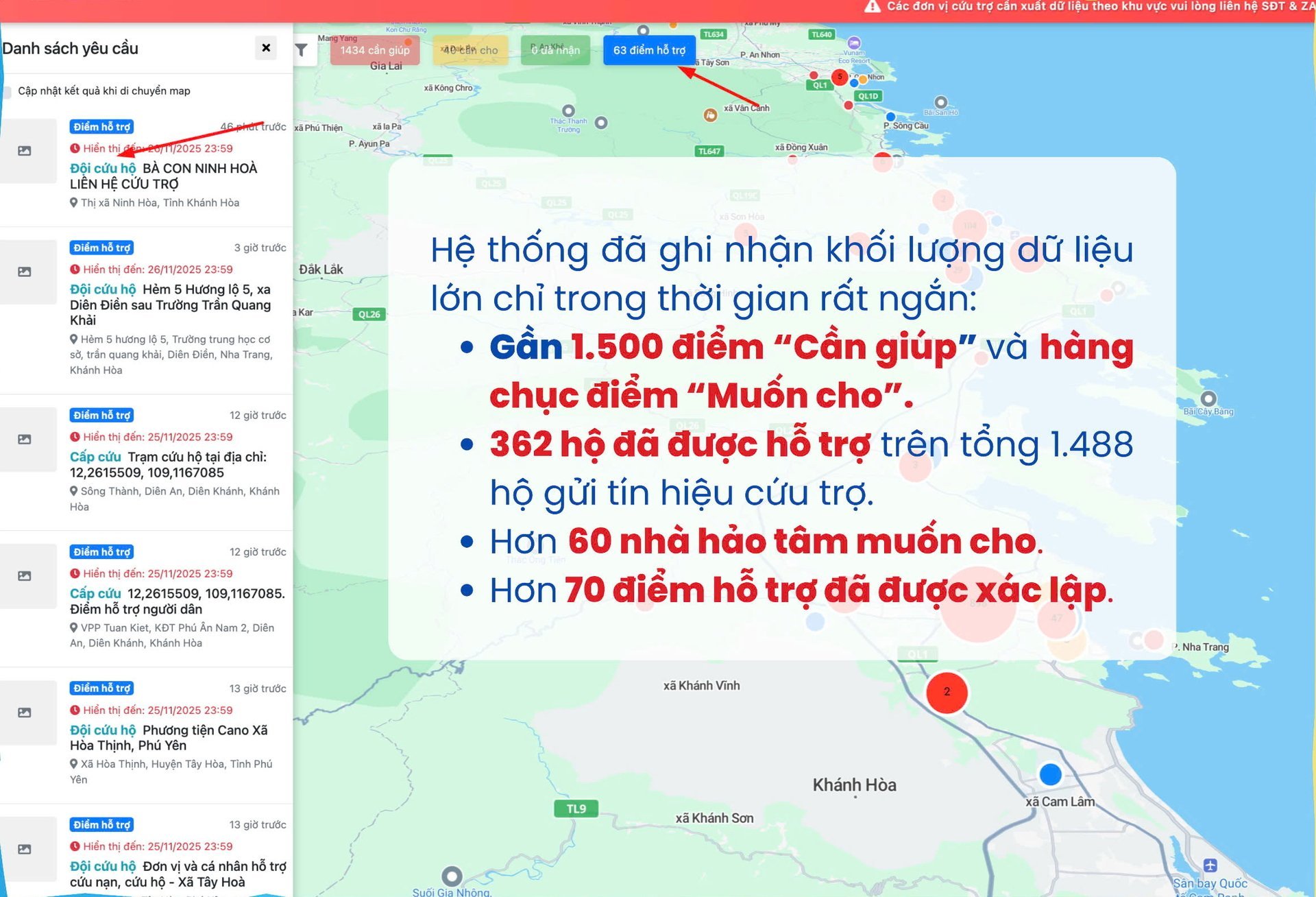The height and width of the screenshot is (897, 1316).
Task: Enable the 'Cập nhật kết quả khi di chuyển map' checkbox
Action: click(8, 90)
